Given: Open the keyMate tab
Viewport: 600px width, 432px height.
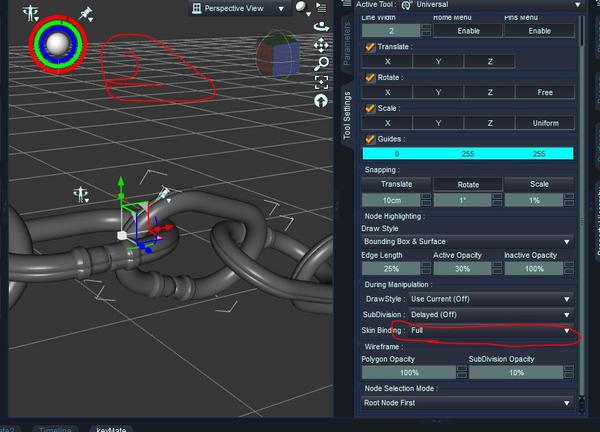Looking at the screenshot, I should tap(111, 429).
